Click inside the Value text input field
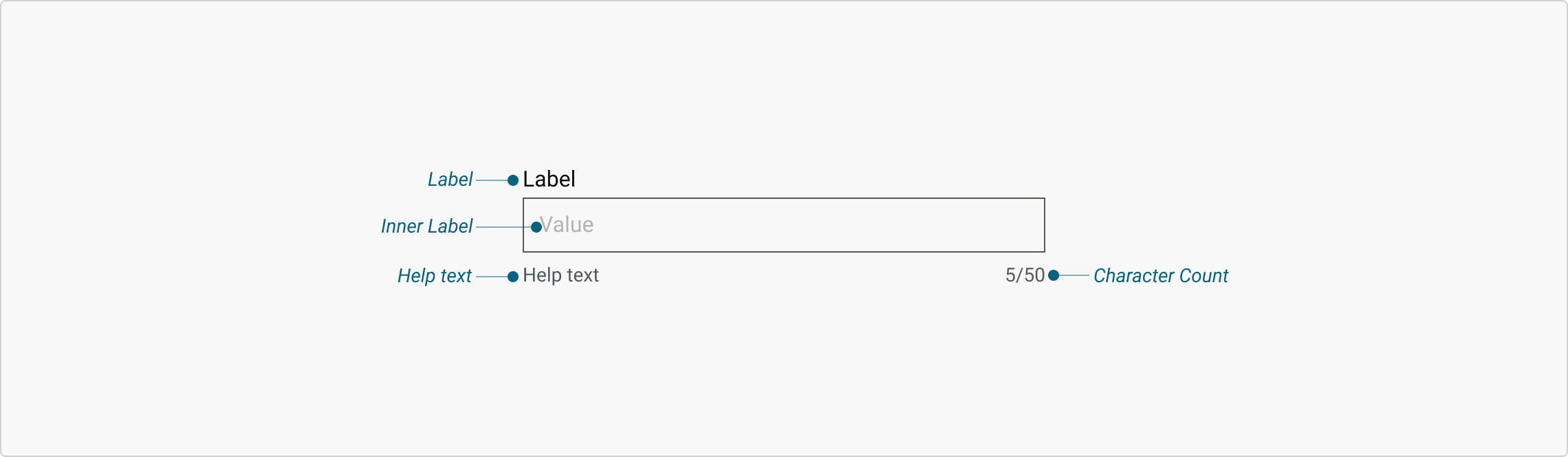Viewport: 1568px width, 457px height. click(x=784, y=225)
